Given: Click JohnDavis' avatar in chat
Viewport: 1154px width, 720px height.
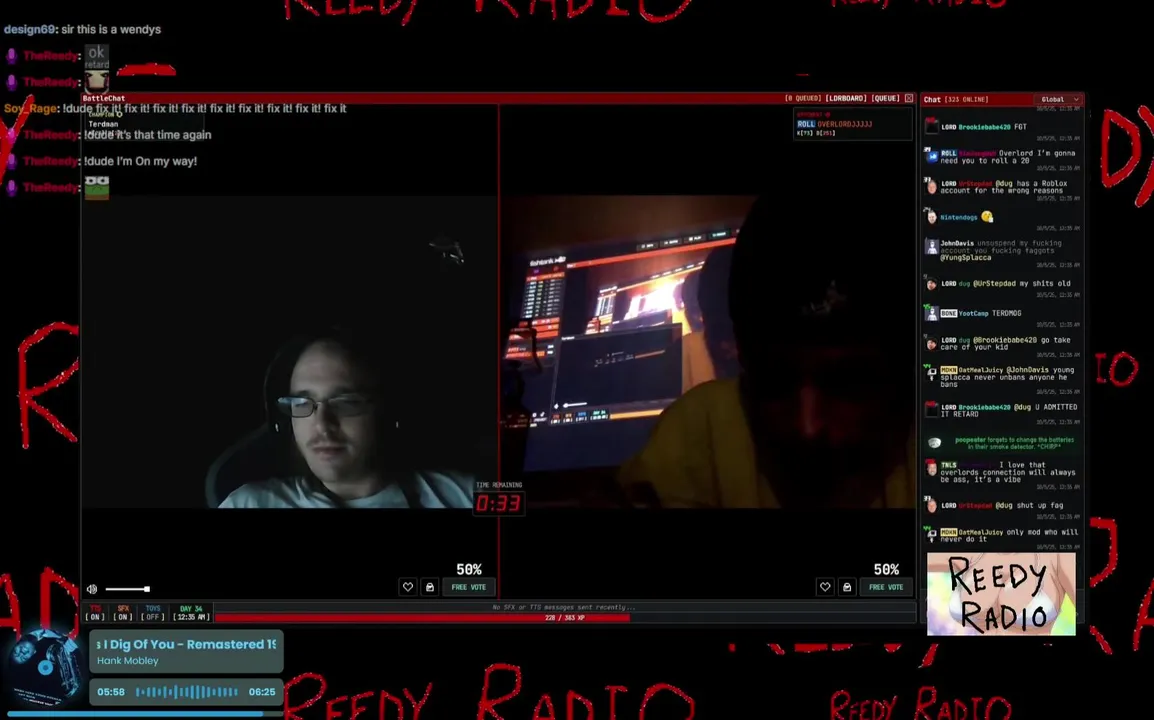Looking at the screenshot, I should (x=932, y=247).
